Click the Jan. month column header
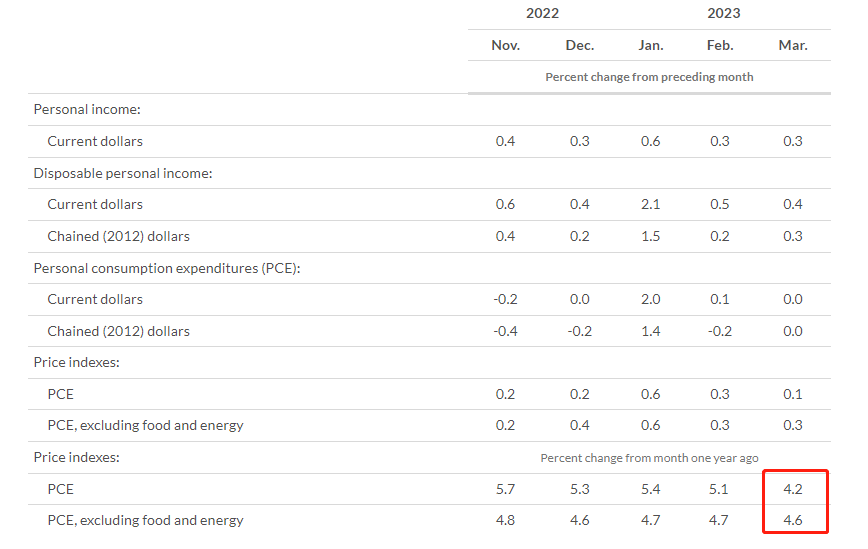 (650, 45)
